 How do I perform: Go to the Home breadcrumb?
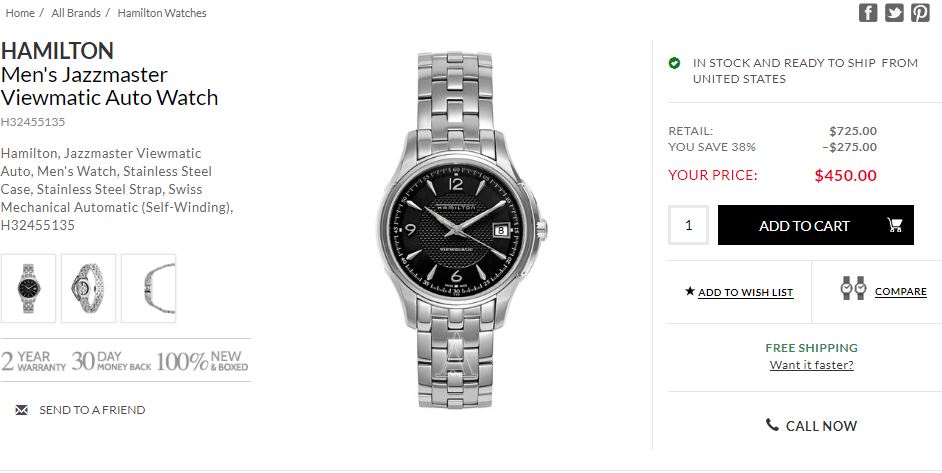pyautogui.click(x=20, y=13)
